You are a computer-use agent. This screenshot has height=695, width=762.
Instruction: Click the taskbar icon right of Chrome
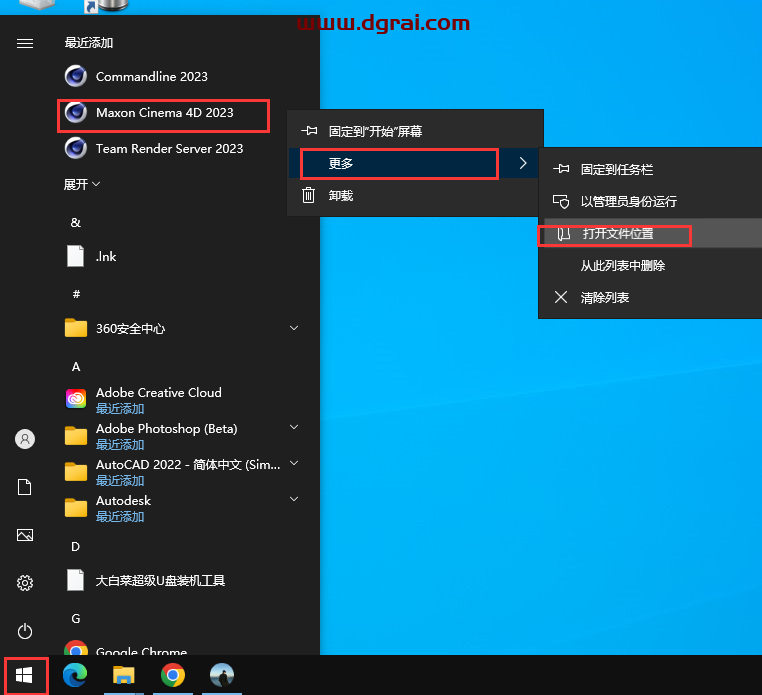point(222,675)
